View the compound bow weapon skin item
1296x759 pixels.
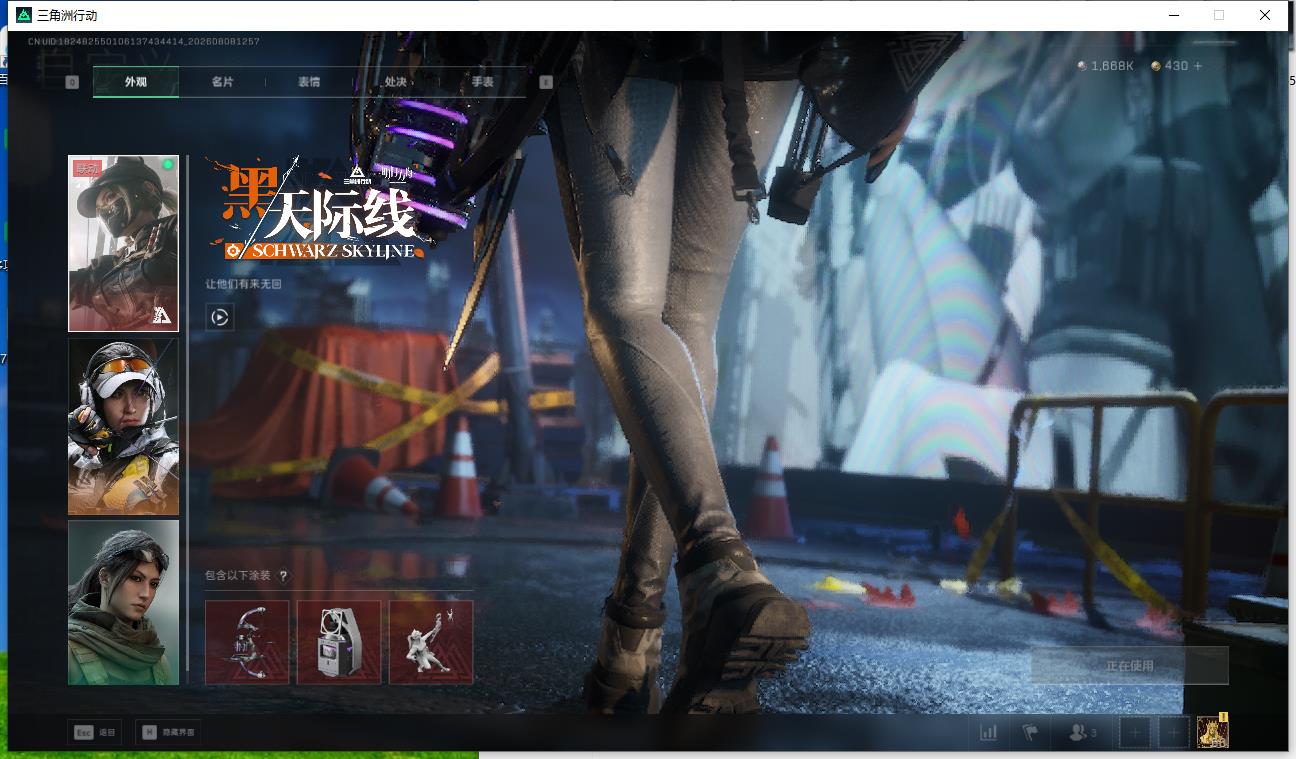point(247,642)
